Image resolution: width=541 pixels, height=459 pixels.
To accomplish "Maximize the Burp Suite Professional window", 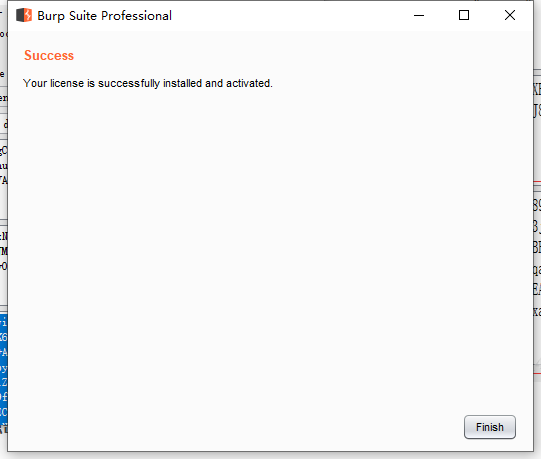I will [464, 15].
